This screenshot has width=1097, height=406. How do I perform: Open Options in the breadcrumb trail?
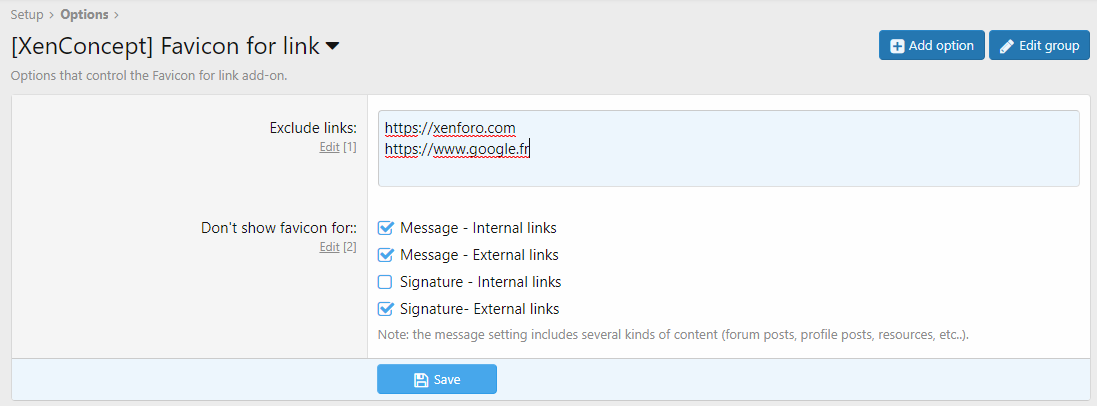tap(84, 14)
